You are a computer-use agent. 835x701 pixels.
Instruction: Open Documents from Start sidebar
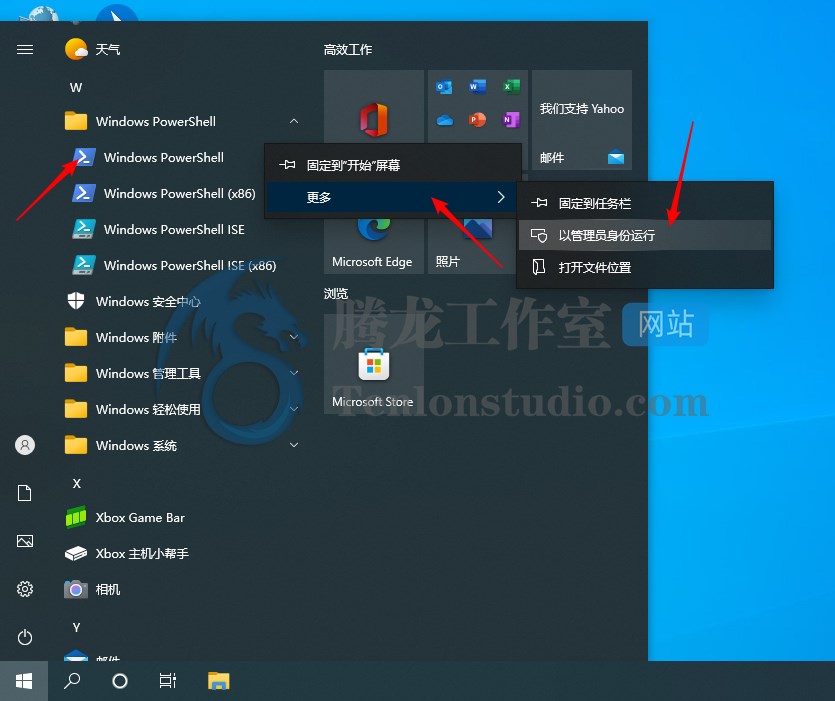click(x=24, y=493)
